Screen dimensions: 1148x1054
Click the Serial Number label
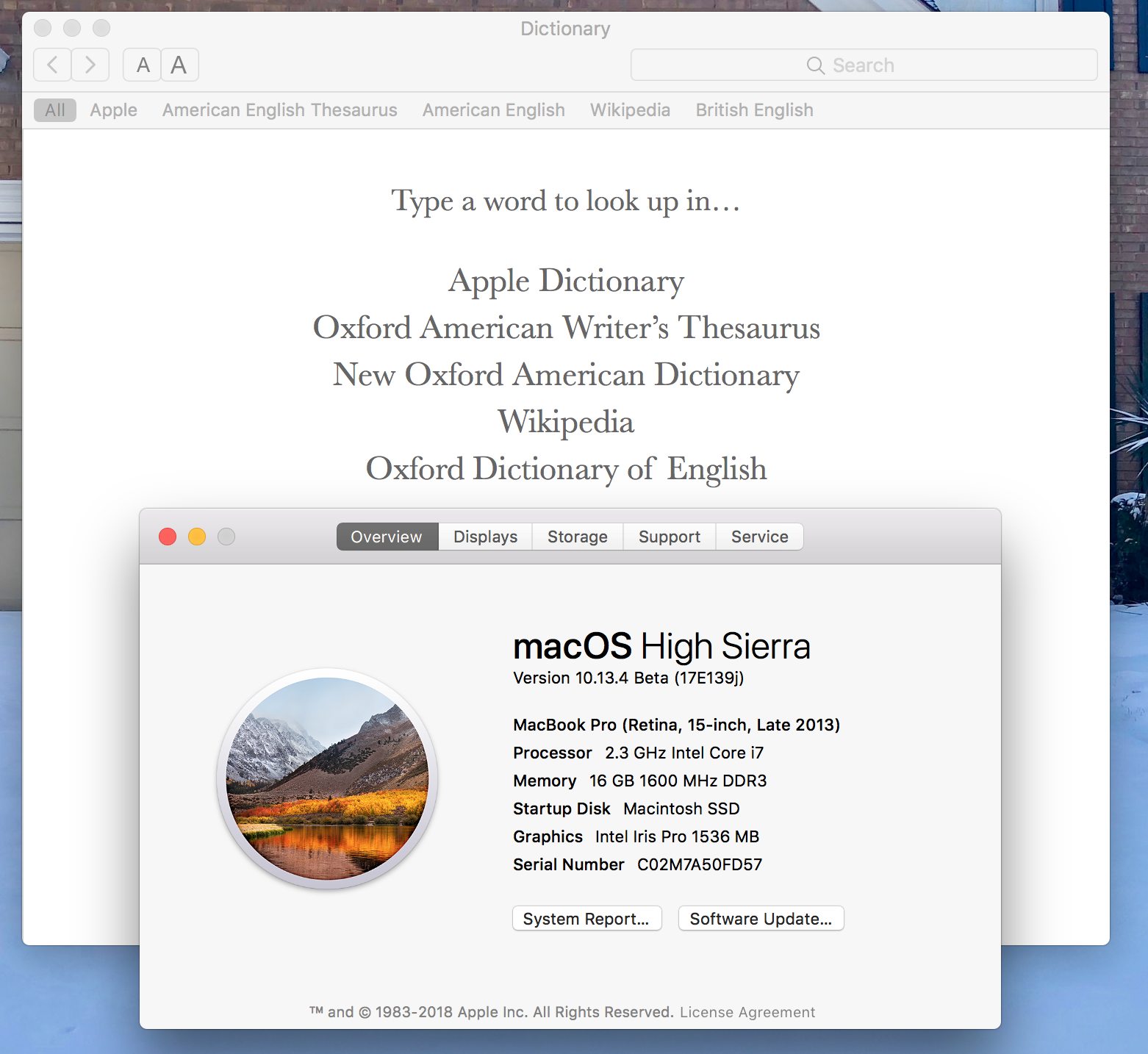coord(569,864)
